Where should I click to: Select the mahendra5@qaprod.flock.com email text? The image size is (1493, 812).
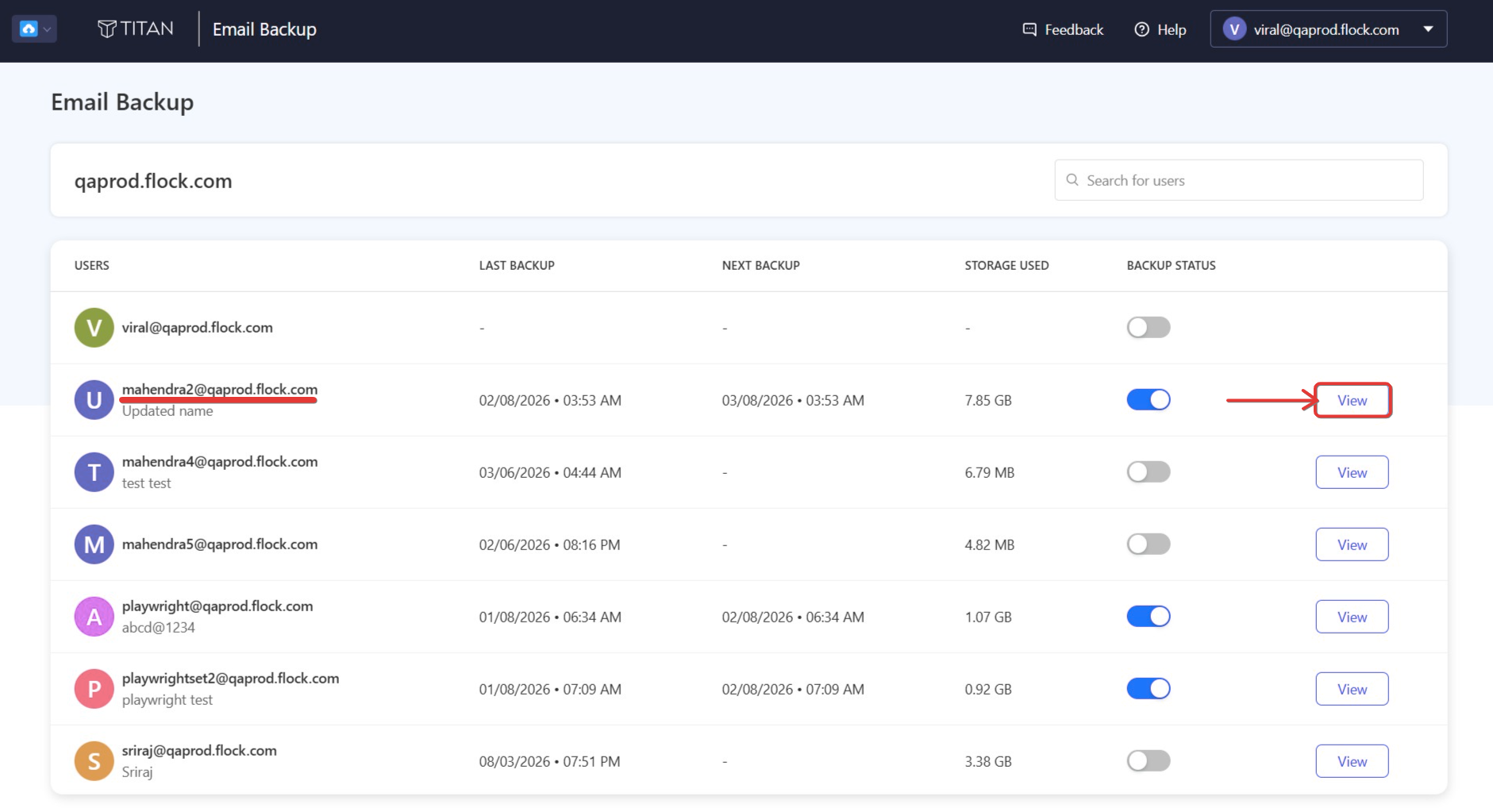220,544
